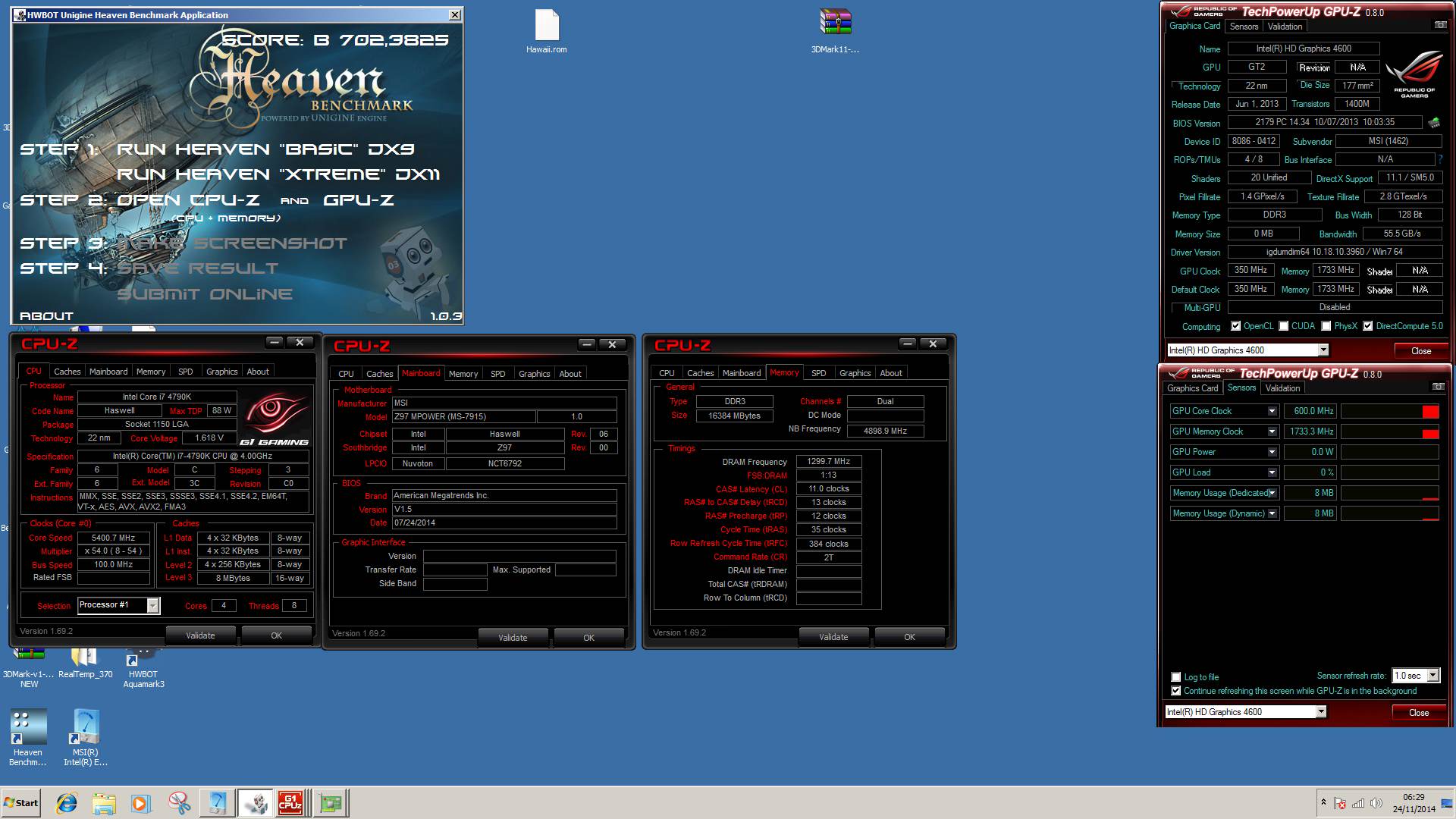Expand GPU Memory Clock sensor dropdown
This screenshot has height=819, width=1456.
(x=1272, y=431)
